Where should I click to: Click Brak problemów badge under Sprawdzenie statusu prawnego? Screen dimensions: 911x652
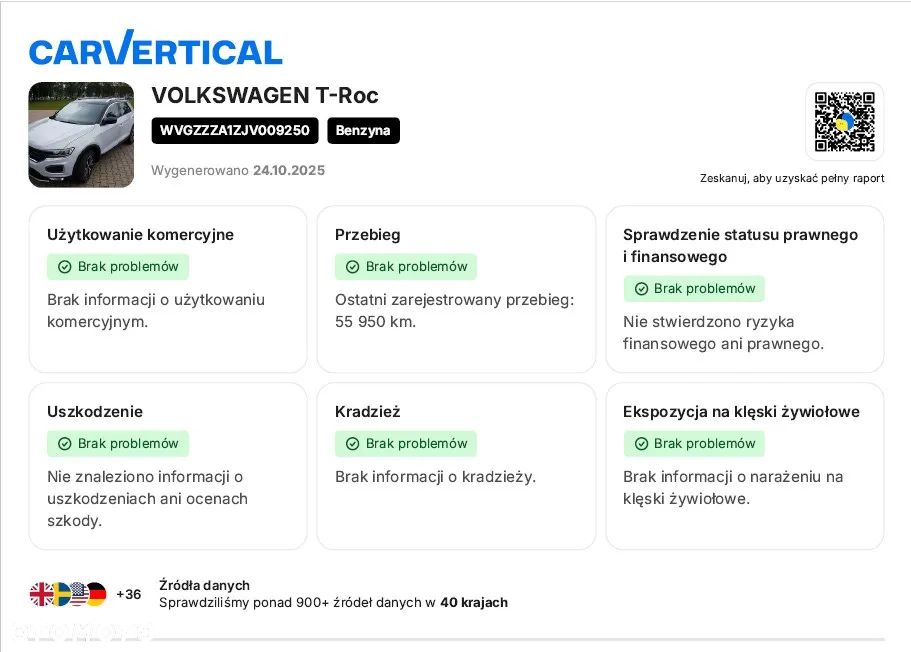[694, 289]
